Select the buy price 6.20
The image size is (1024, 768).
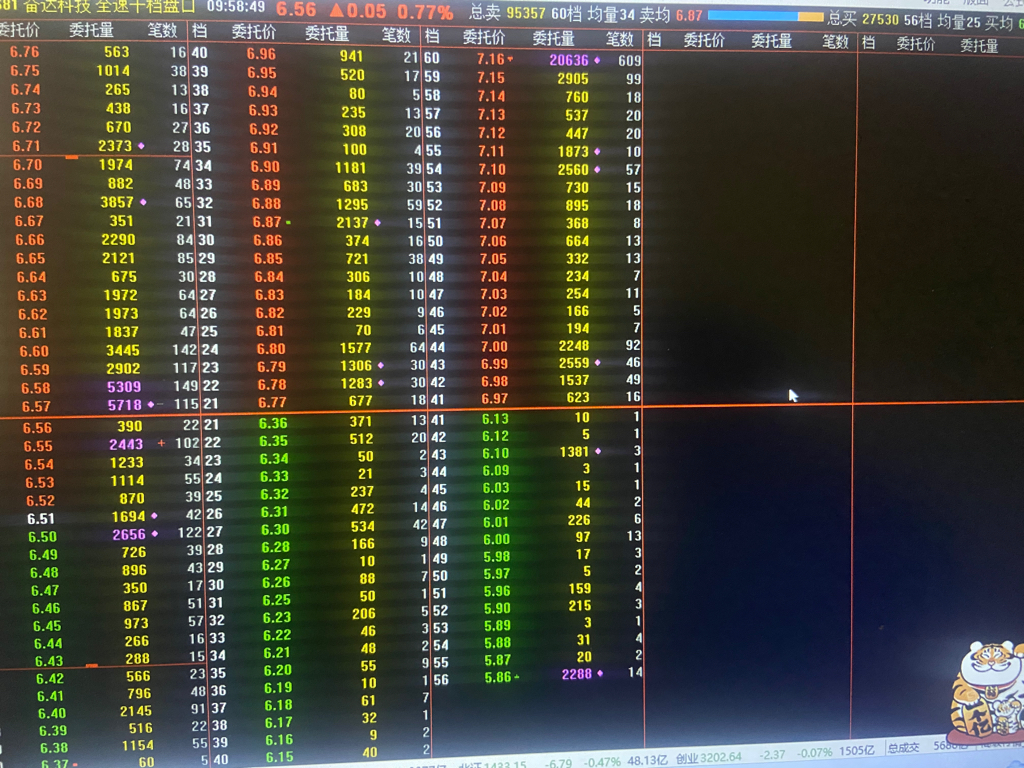click(x=278, y=670)
